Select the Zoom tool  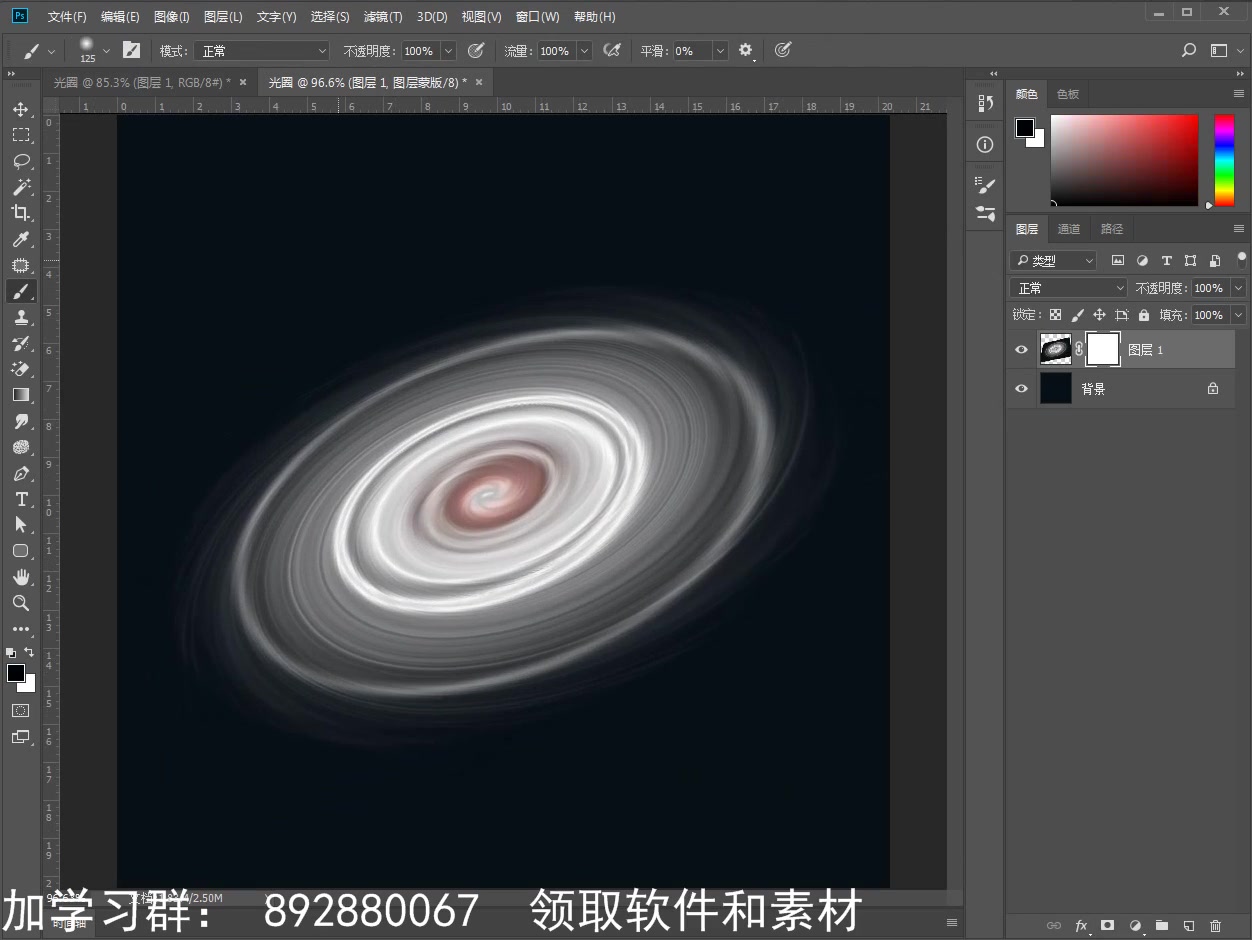coord(21,603)
